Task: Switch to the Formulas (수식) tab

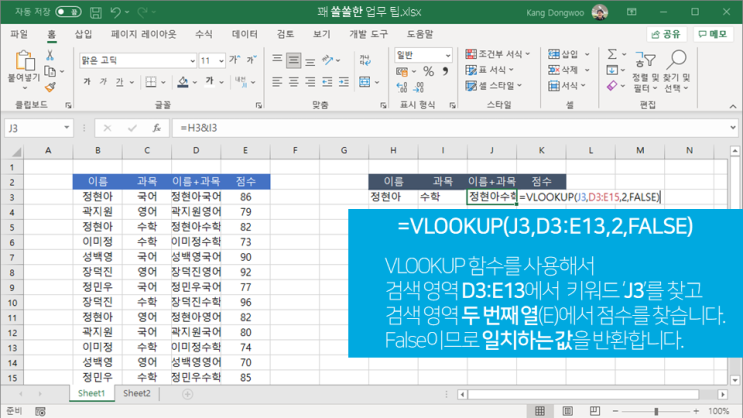Action: click(204, 34)
